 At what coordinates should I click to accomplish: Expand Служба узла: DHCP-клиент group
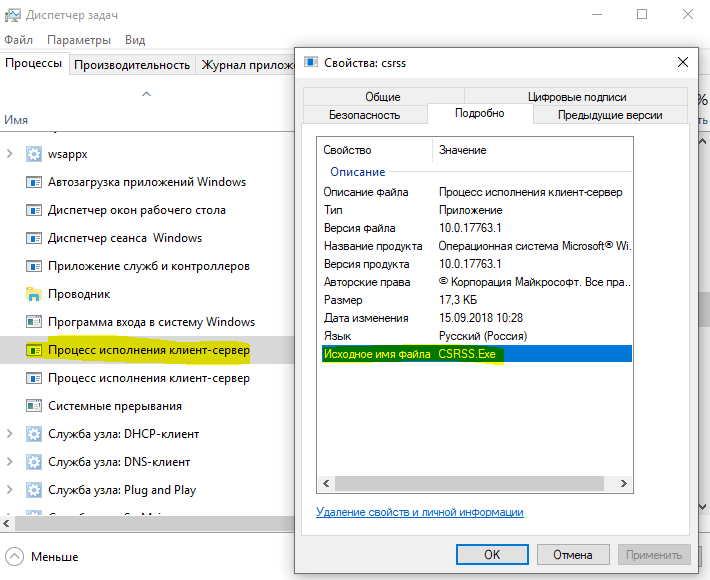click(x=10, y=434)
